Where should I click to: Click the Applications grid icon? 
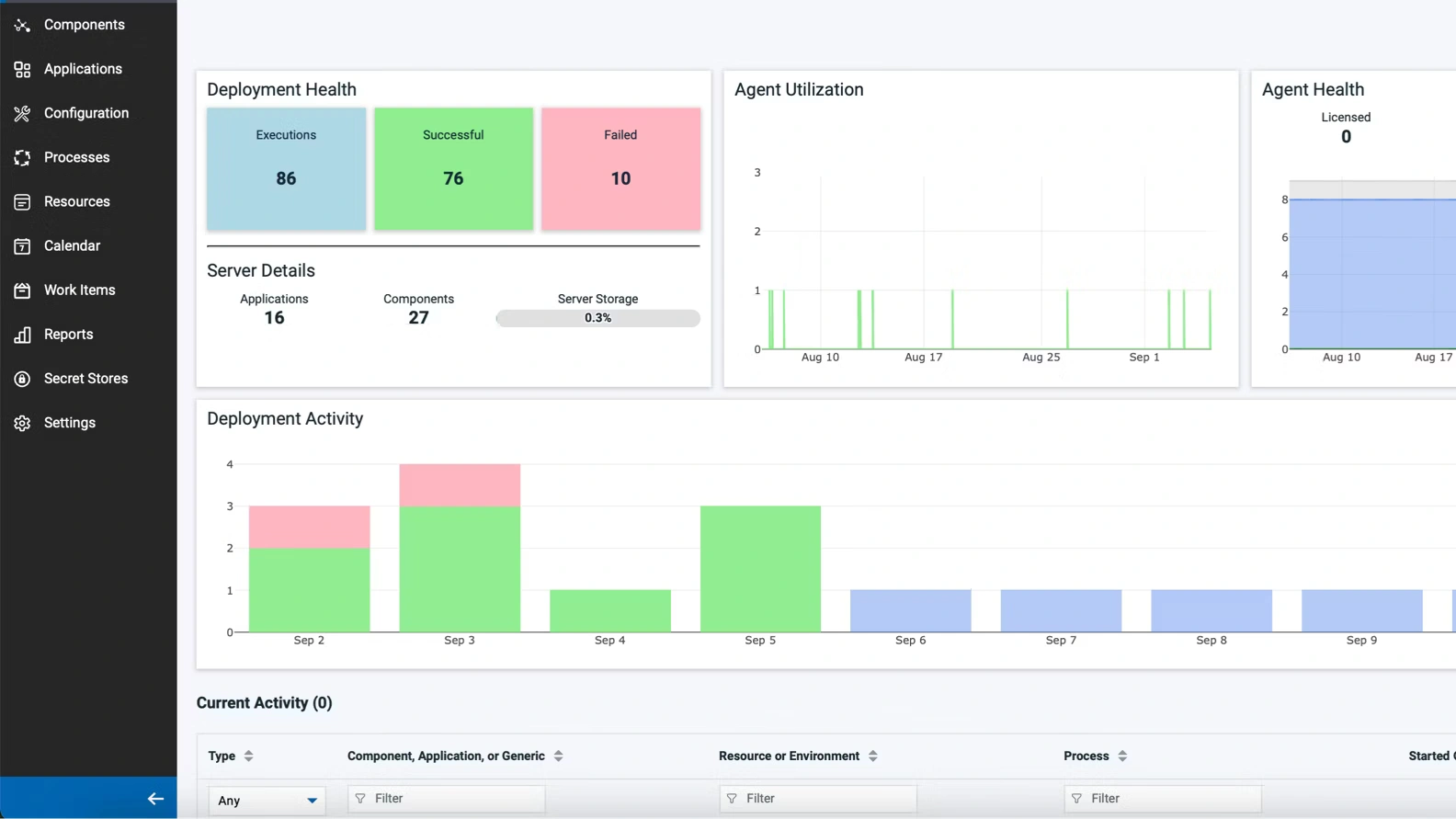tap(22, 69)
